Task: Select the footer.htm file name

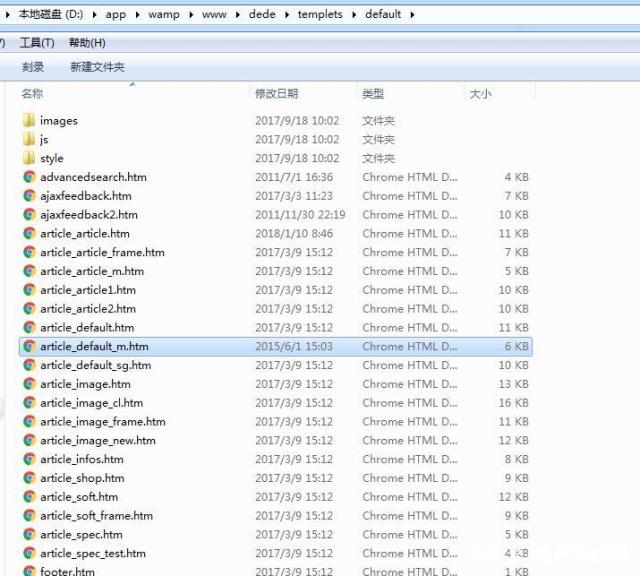Action: (67, 571)
